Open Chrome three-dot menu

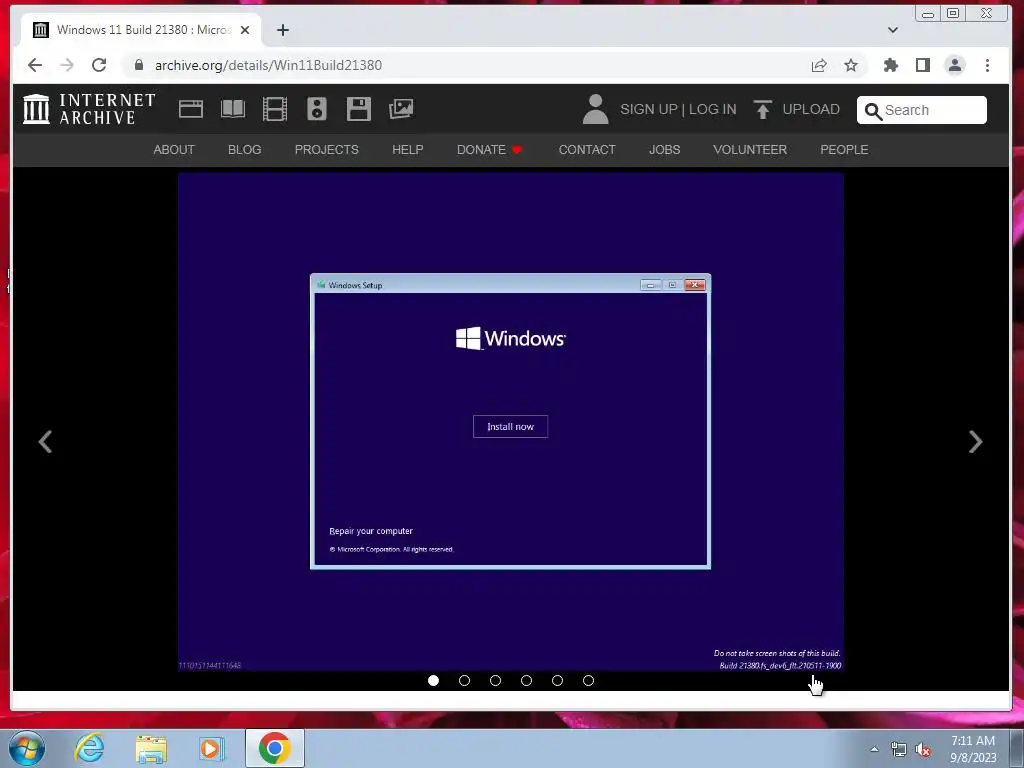[987, 65]
